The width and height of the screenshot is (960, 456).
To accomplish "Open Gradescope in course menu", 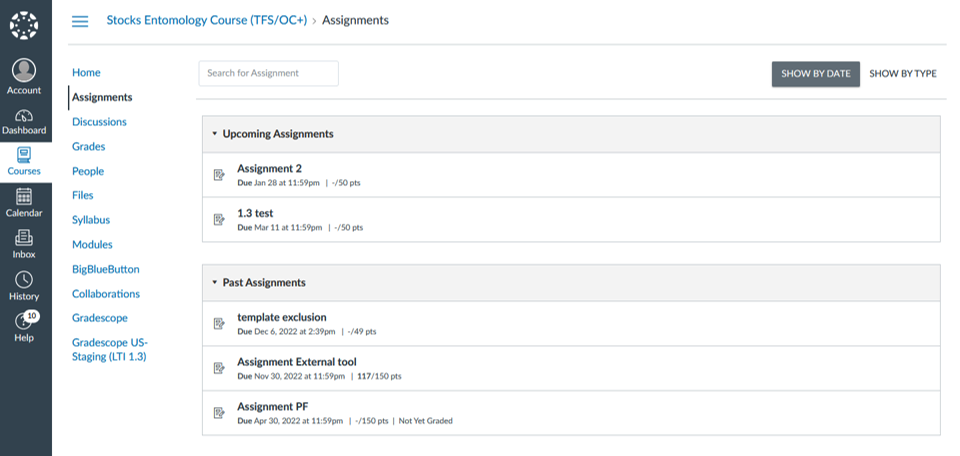I will [100, 318].
